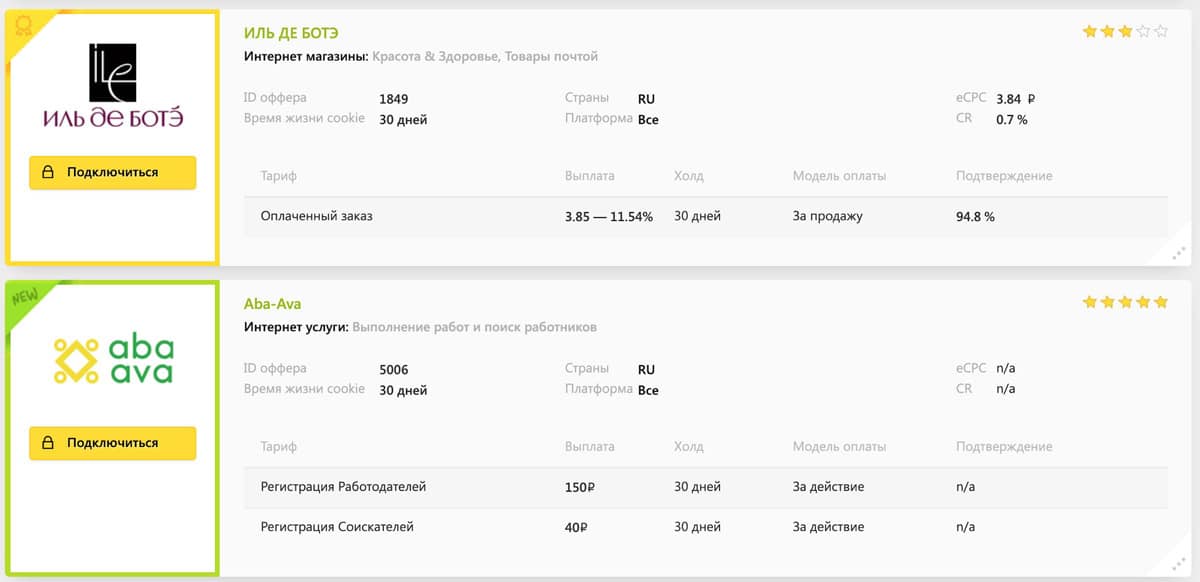The width and height of the screenshot is (1200, 582).
Task: Click the green NEW badge on Aba-Ava card
Action: pos(24,297)
